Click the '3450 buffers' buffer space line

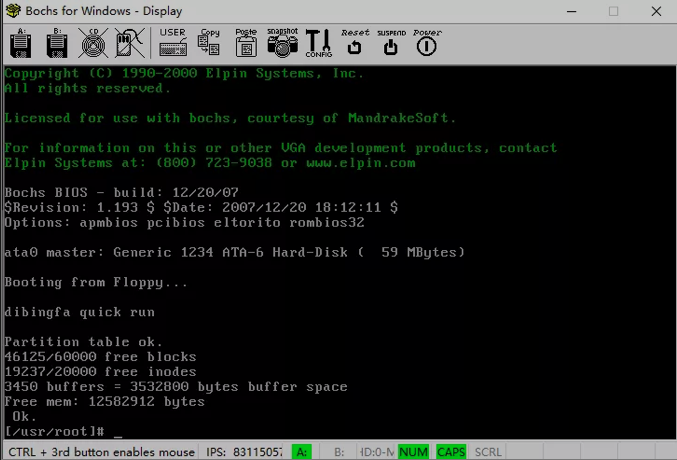[176, 387]
